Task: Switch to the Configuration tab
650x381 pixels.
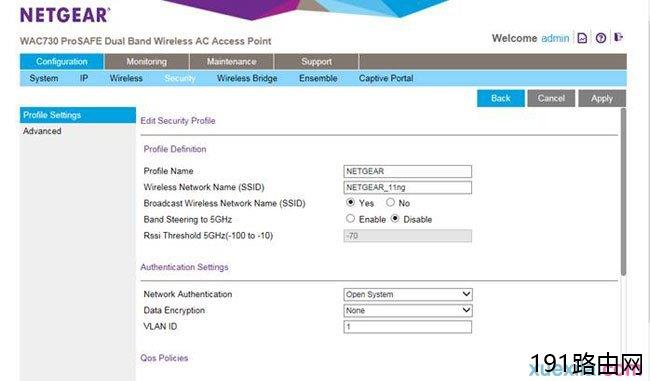Action: pyautogui.click(x=62, y=62)
